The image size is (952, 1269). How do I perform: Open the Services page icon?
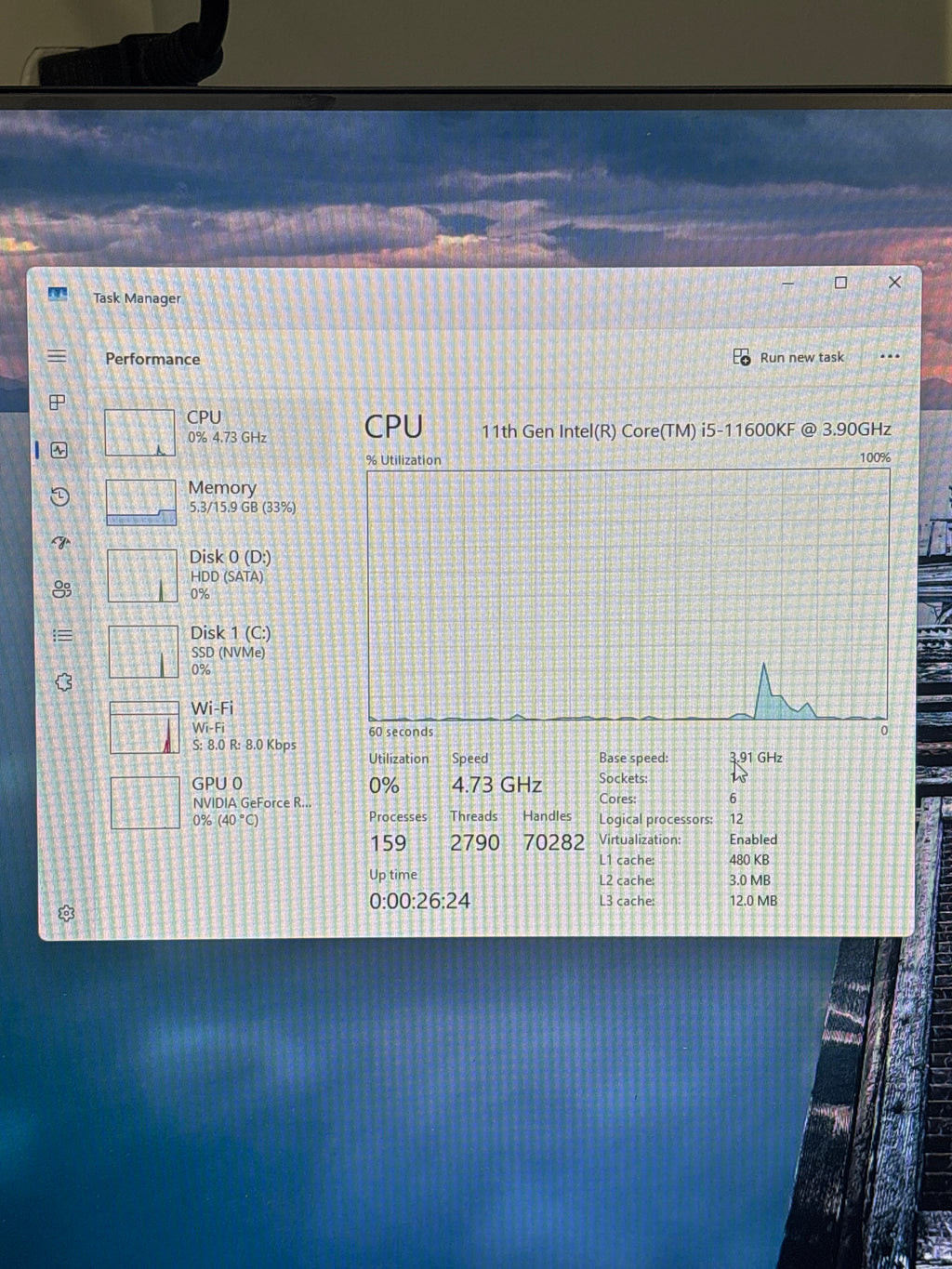[x=63, y=681]
